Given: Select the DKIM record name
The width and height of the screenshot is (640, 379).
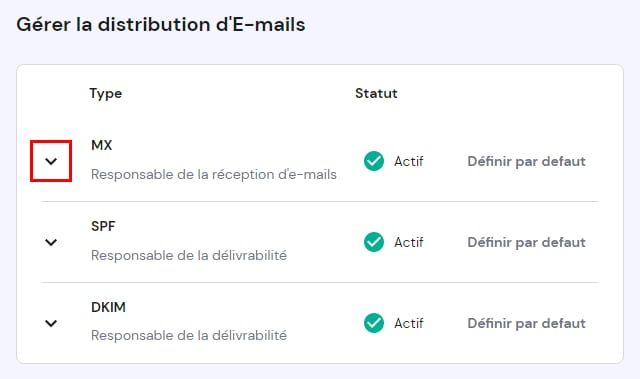Looking at the screenshot, I should (108, 307).
